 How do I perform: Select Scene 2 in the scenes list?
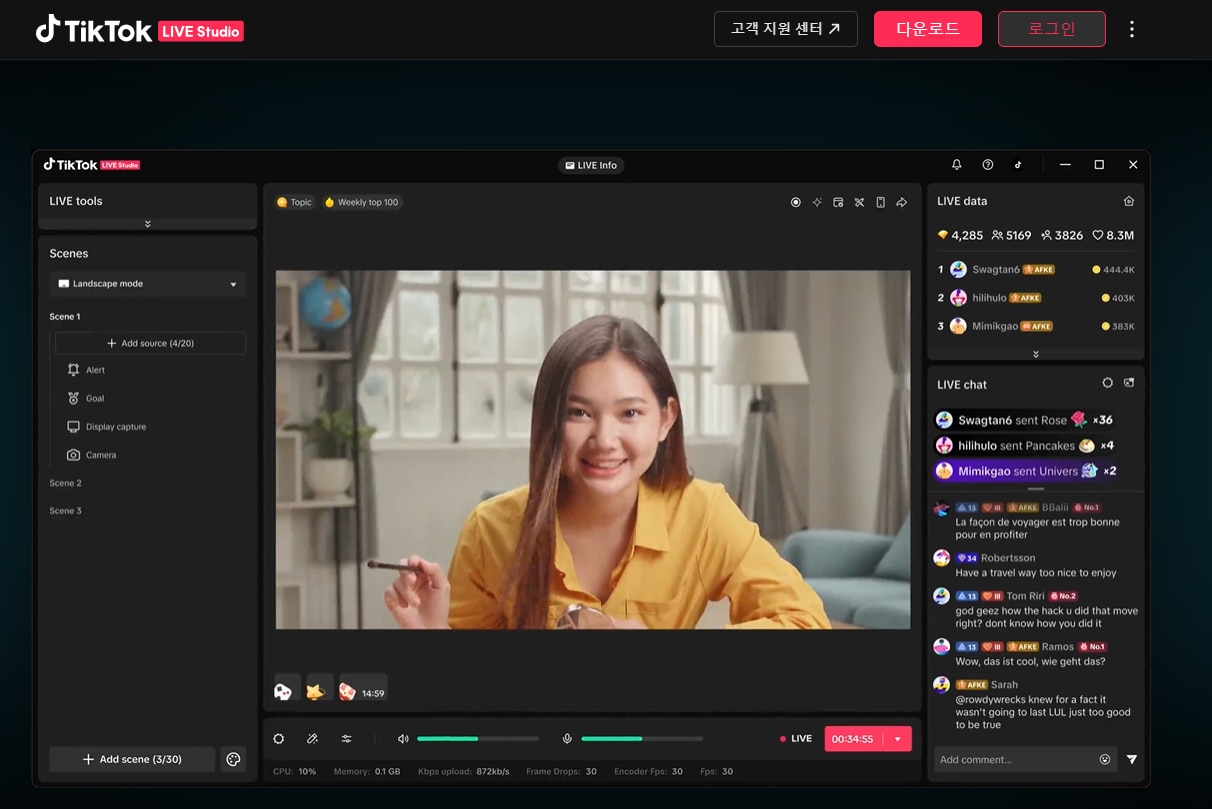click(66, 483)
